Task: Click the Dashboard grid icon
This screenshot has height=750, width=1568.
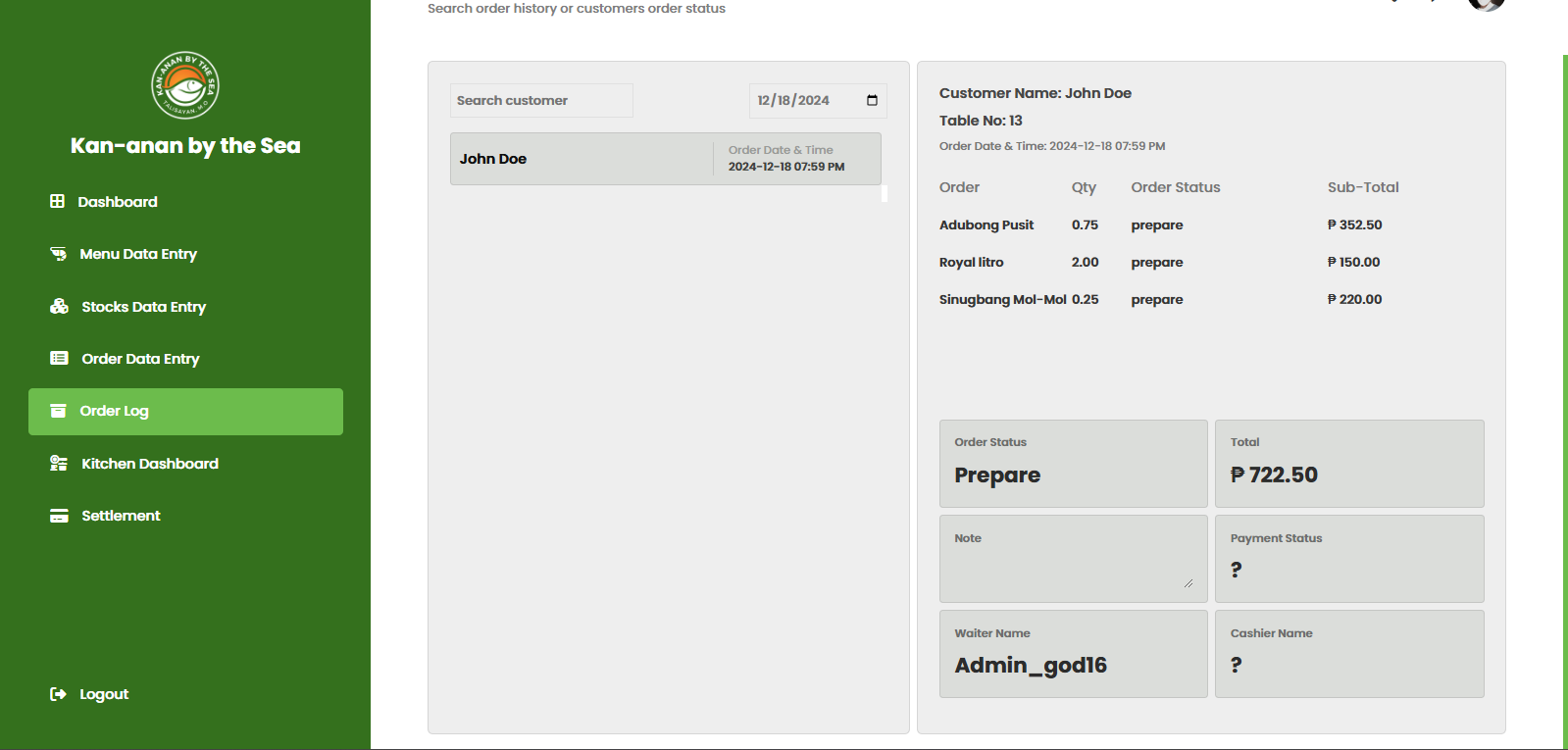Action: click(58, 201)
